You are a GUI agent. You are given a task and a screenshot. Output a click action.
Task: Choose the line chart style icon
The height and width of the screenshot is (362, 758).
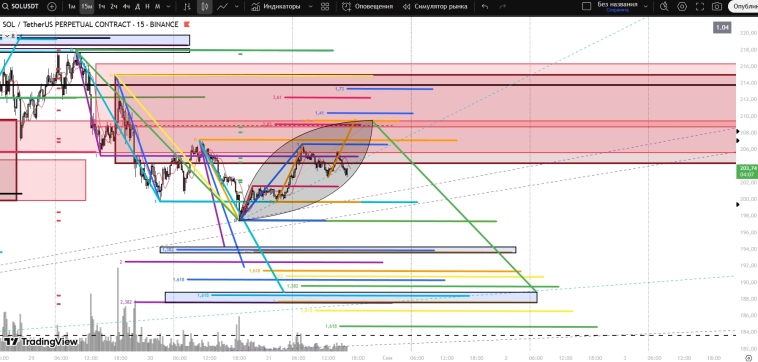[x=222, y=6]
